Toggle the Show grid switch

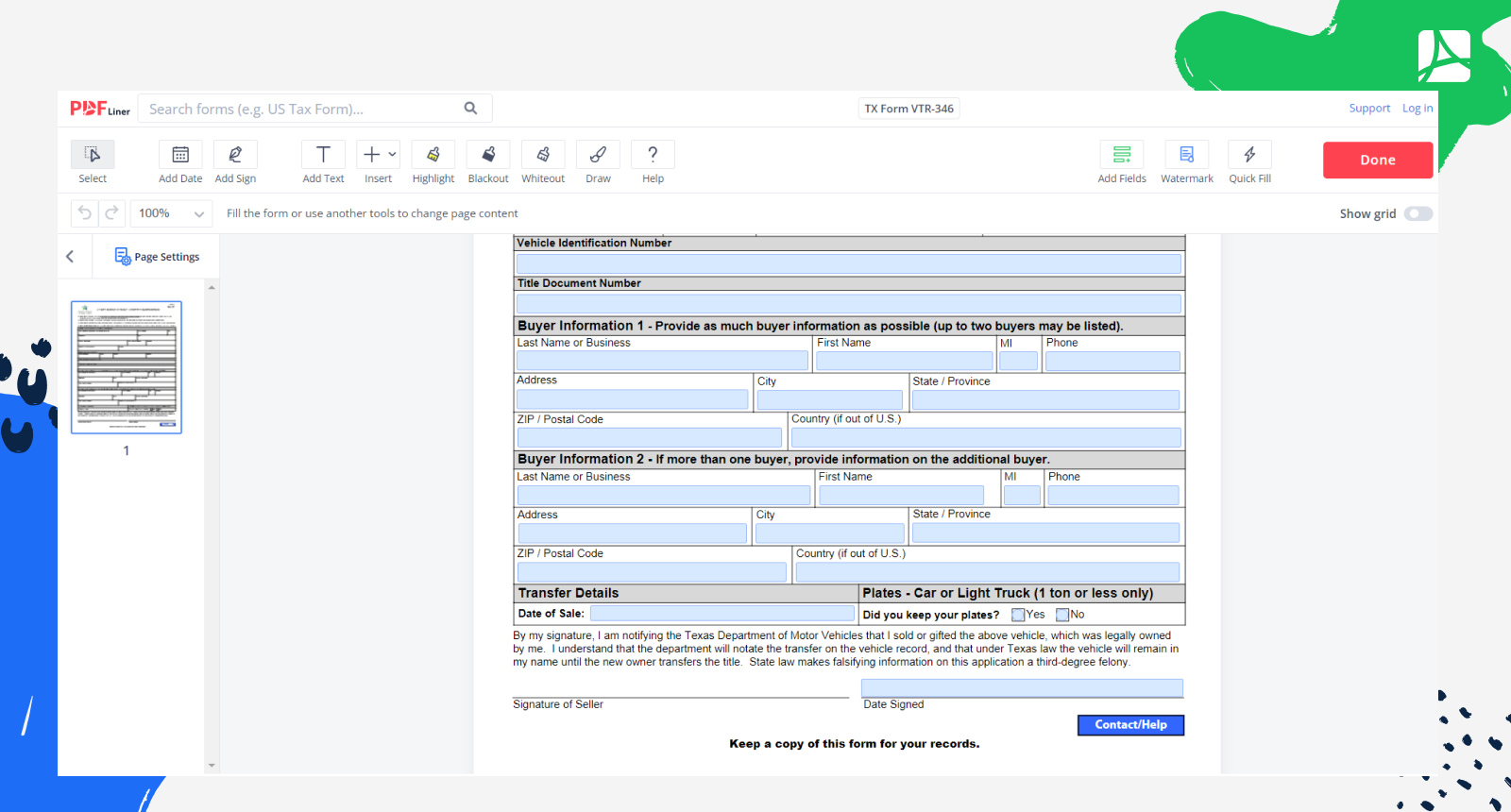(1418, 213)
